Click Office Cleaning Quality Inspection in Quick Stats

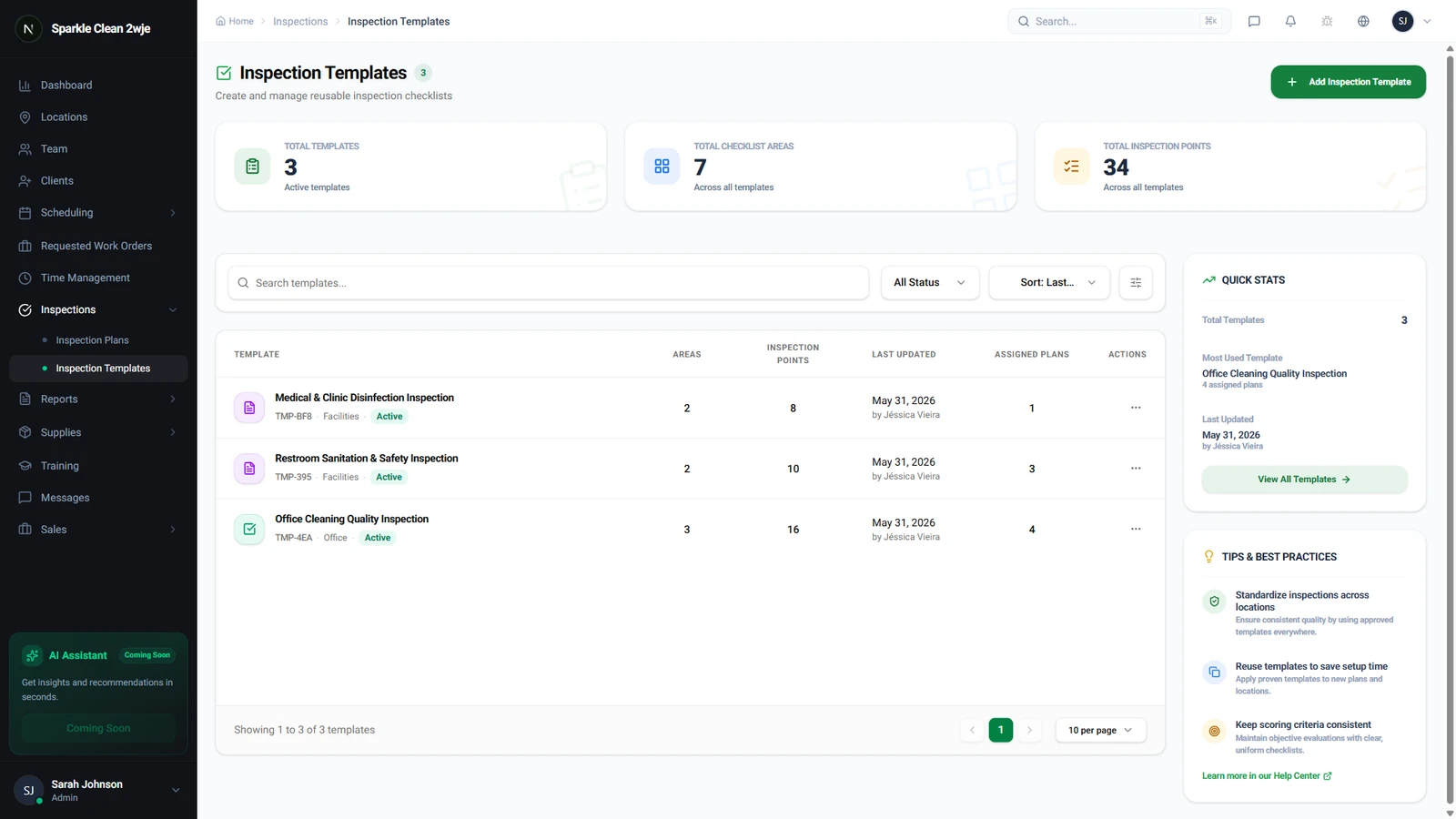point(1274,374)
